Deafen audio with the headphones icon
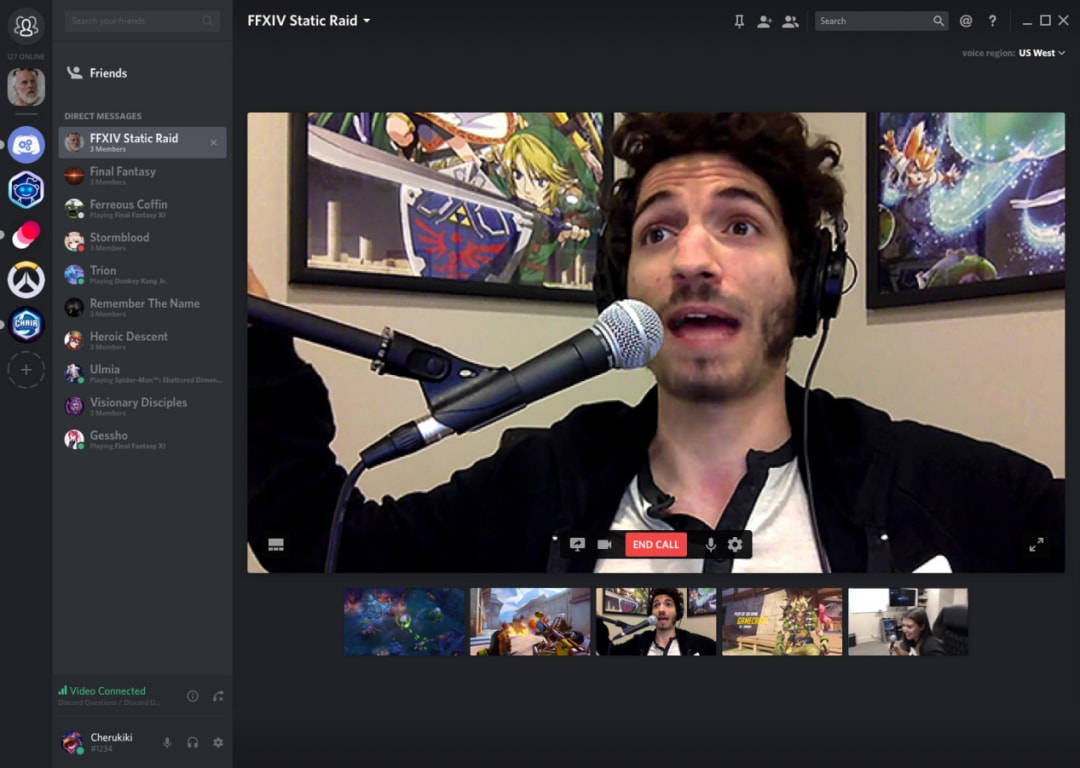This screenshot has width=1080, height=768. click(x=192, y=742)
